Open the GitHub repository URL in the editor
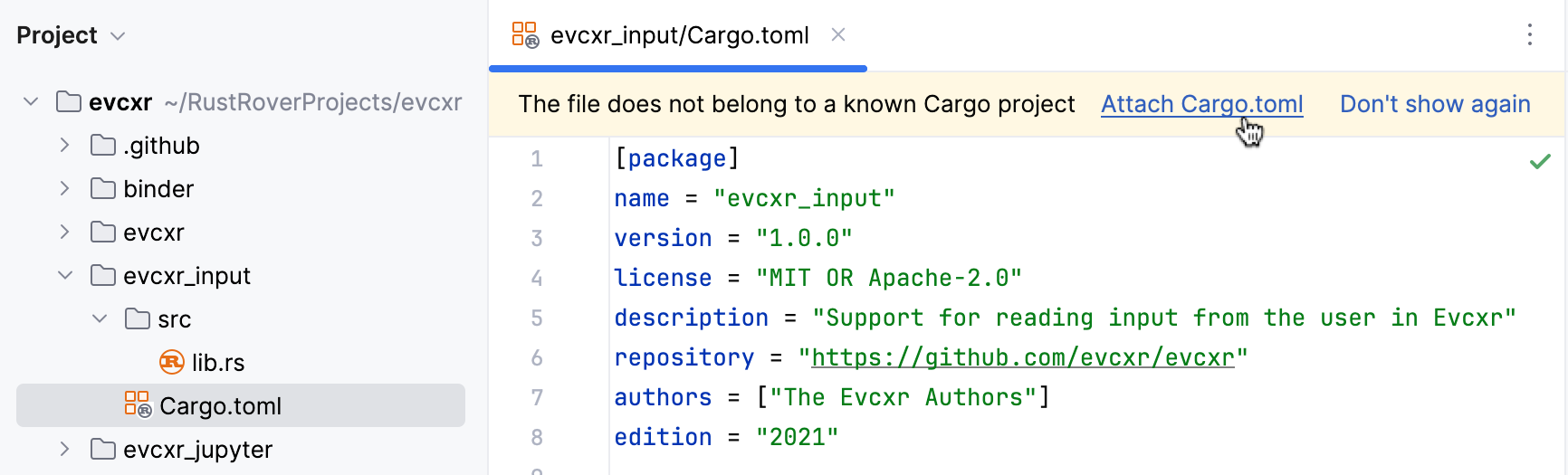1568x475 pixels. pyautogui.click(x=1022, y=358)
